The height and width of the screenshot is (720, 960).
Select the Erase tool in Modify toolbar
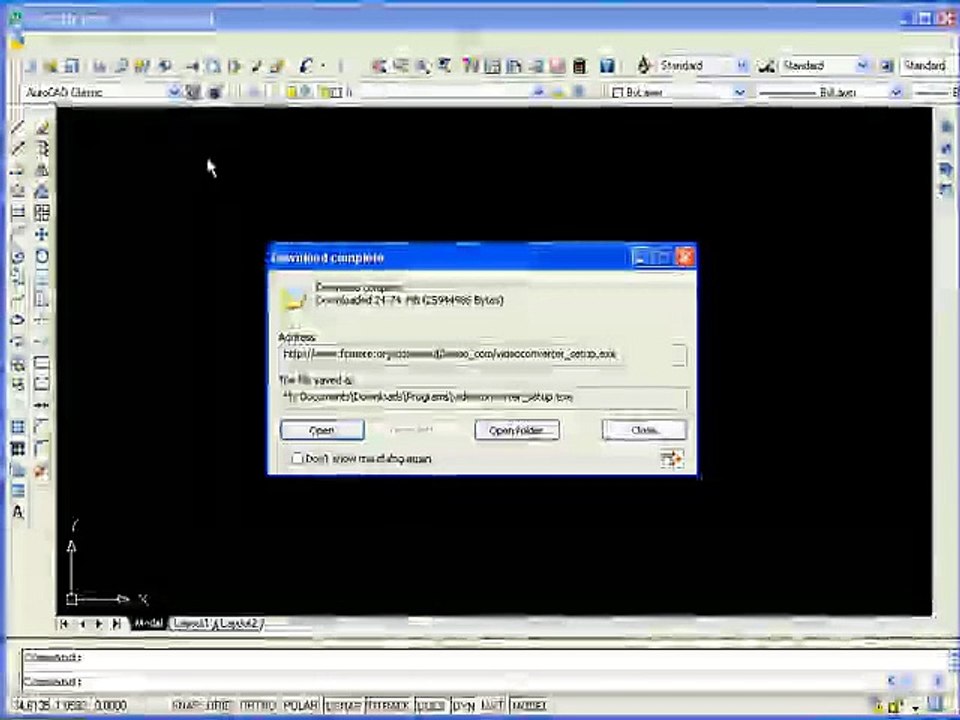click(42, 127)
